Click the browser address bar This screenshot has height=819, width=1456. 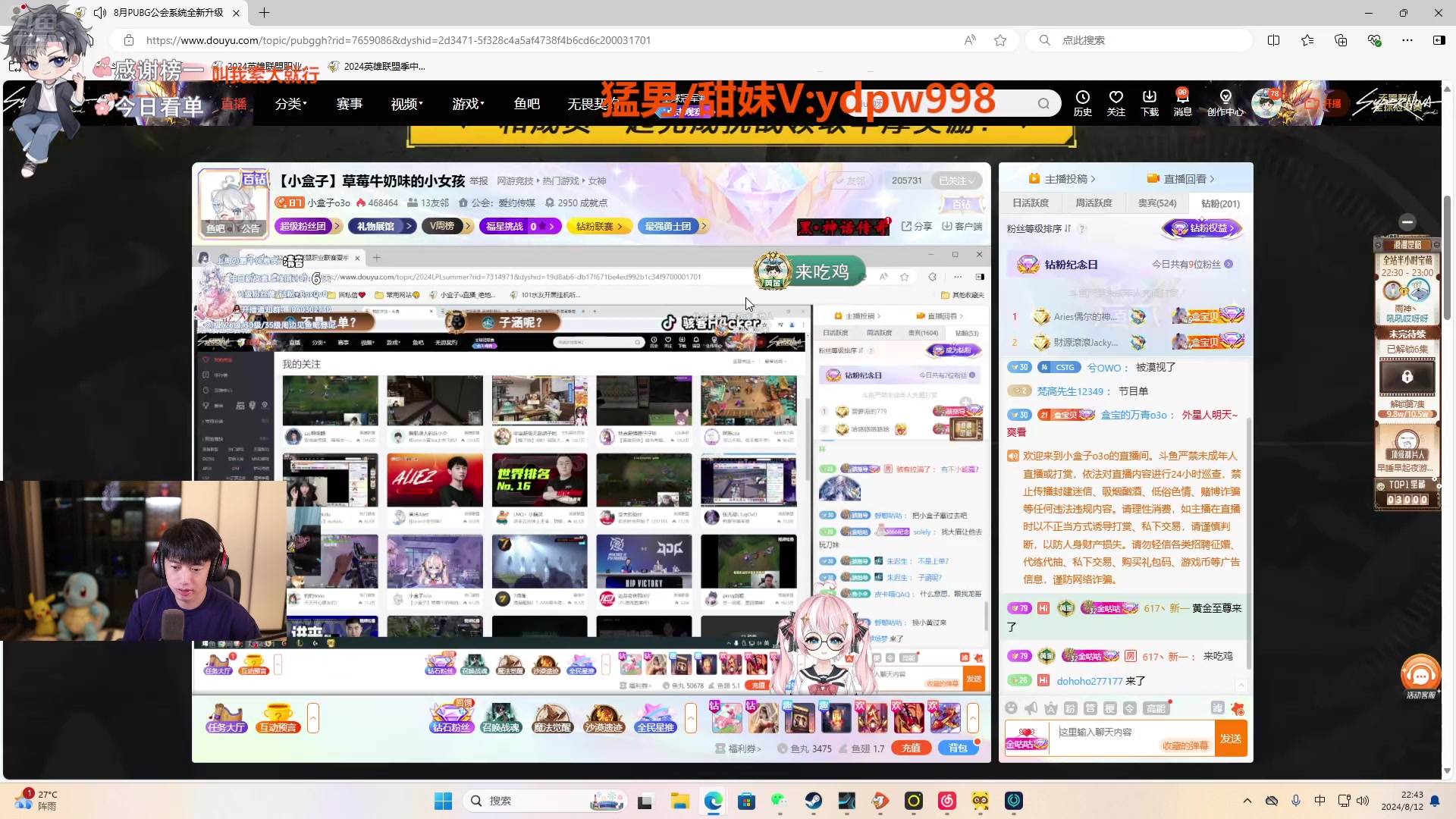(x=546, y=40)
